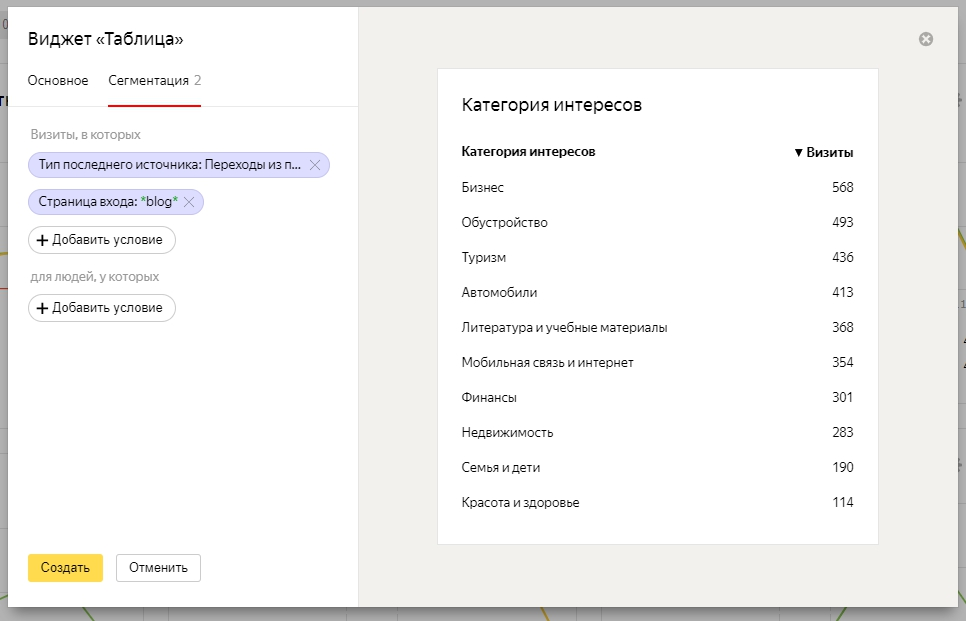
Task: Remove the 'Тип последнего источника' condition
Action: [315, 165]
